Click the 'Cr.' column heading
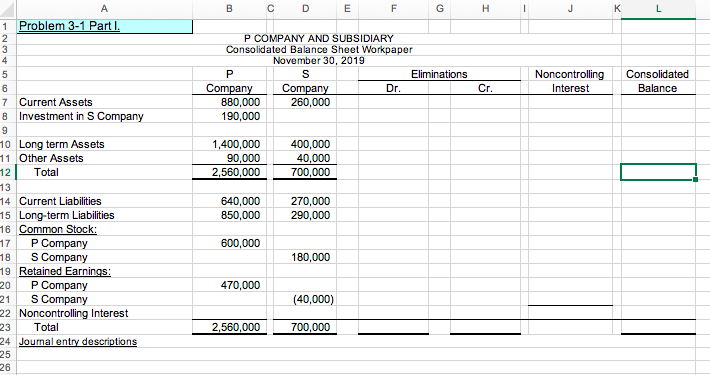 coord(485,88)
